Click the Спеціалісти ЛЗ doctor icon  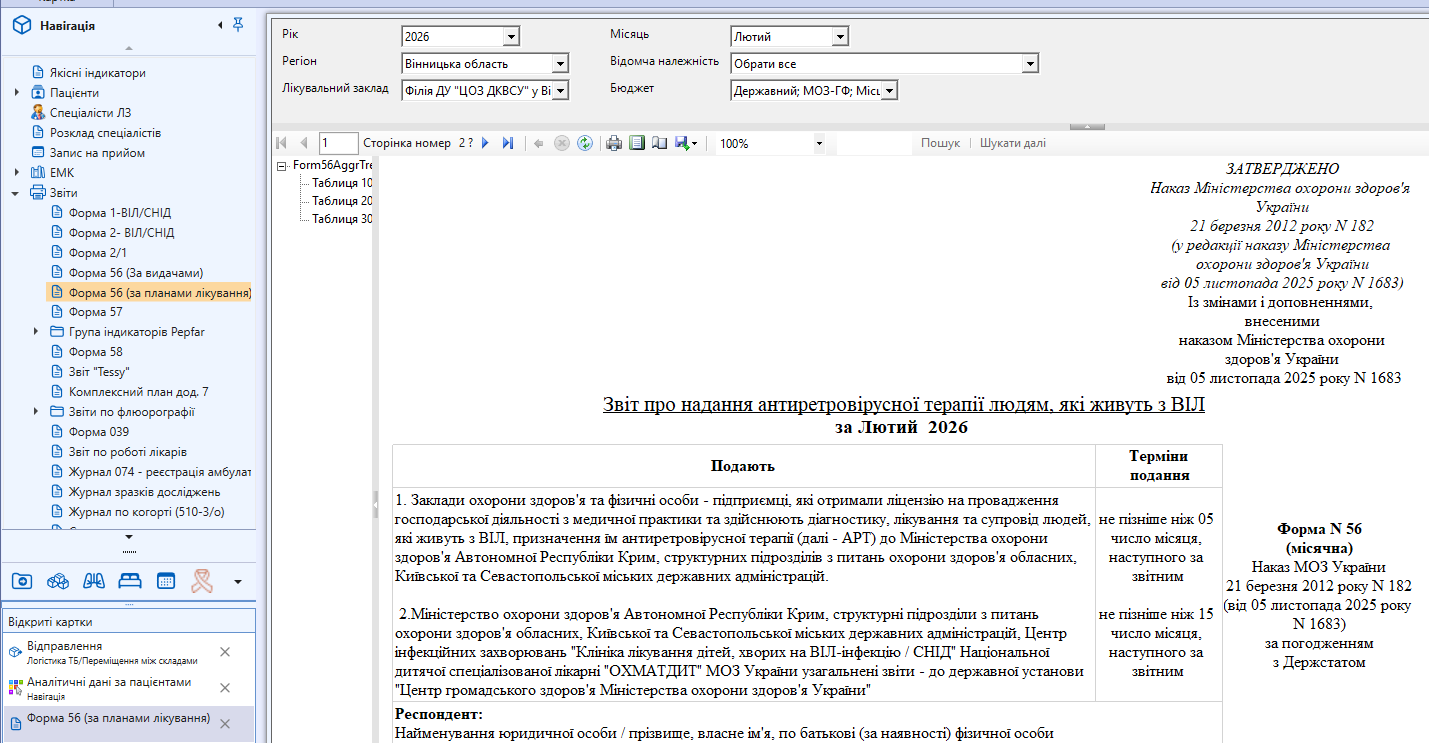[38, 113]
